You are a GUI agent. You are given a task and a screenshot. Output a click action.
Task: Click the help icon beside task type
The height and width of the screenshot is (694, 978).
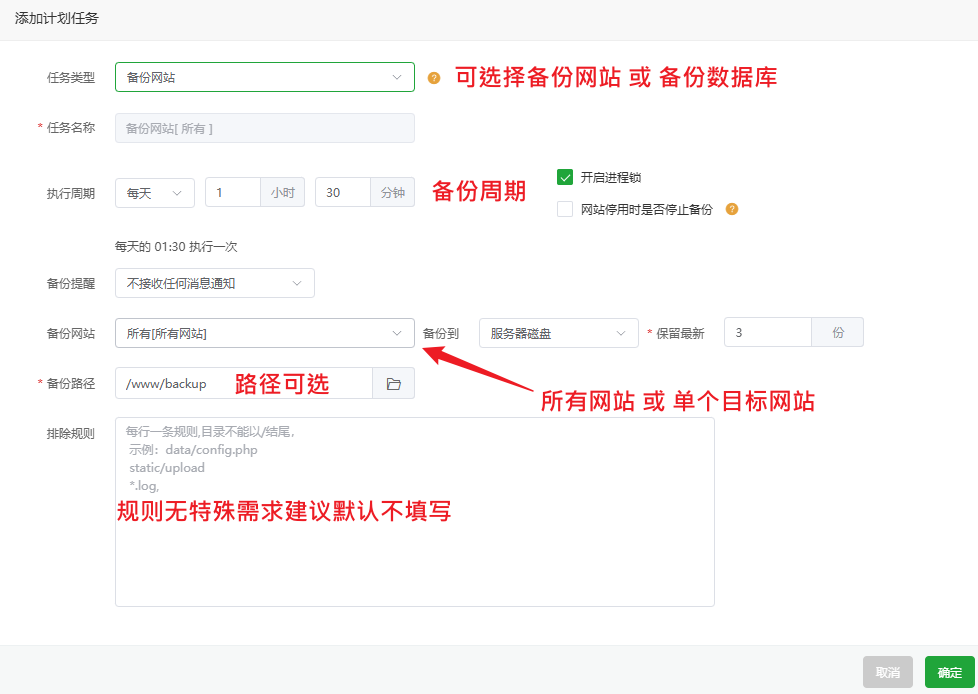434,77
